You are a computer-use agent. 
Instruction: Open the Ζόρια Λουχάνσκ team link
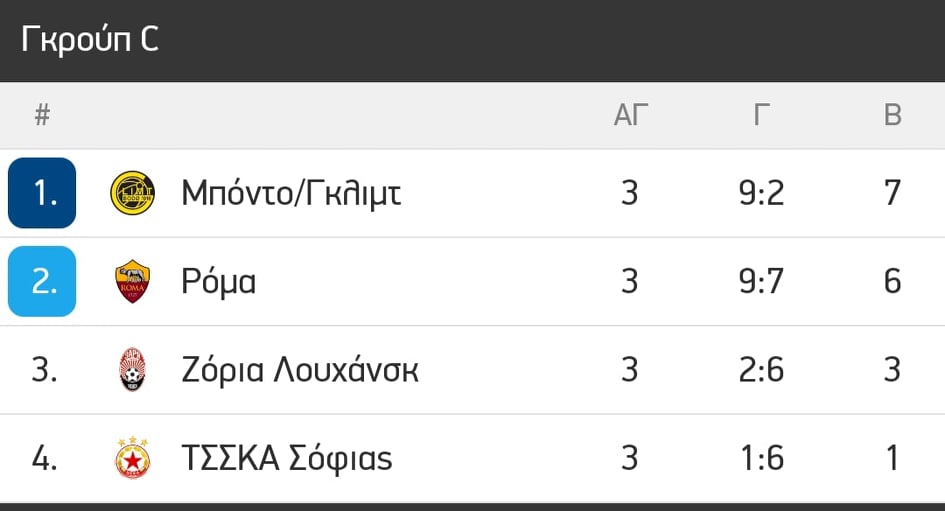[300, 369]
